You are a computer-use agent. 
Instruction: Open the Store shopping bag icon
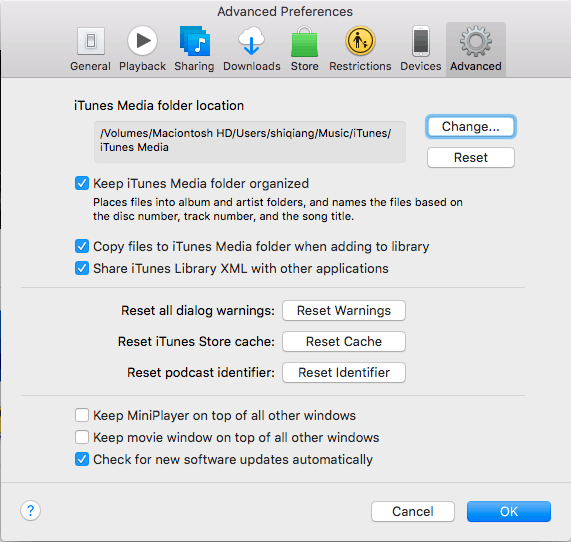[x=304, y=41]
